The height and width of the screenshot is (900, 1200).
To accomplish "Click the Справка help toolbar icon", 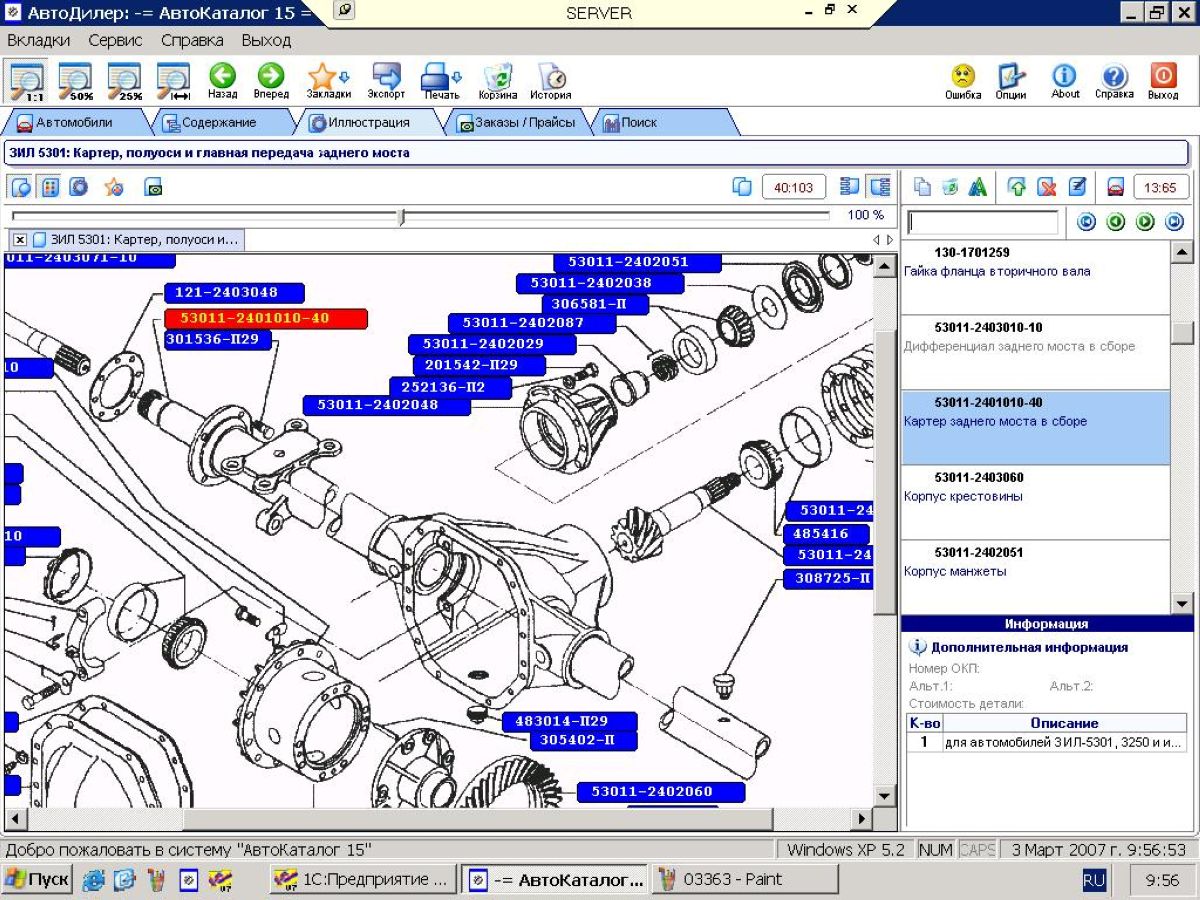I will (x=1114, y=81).
